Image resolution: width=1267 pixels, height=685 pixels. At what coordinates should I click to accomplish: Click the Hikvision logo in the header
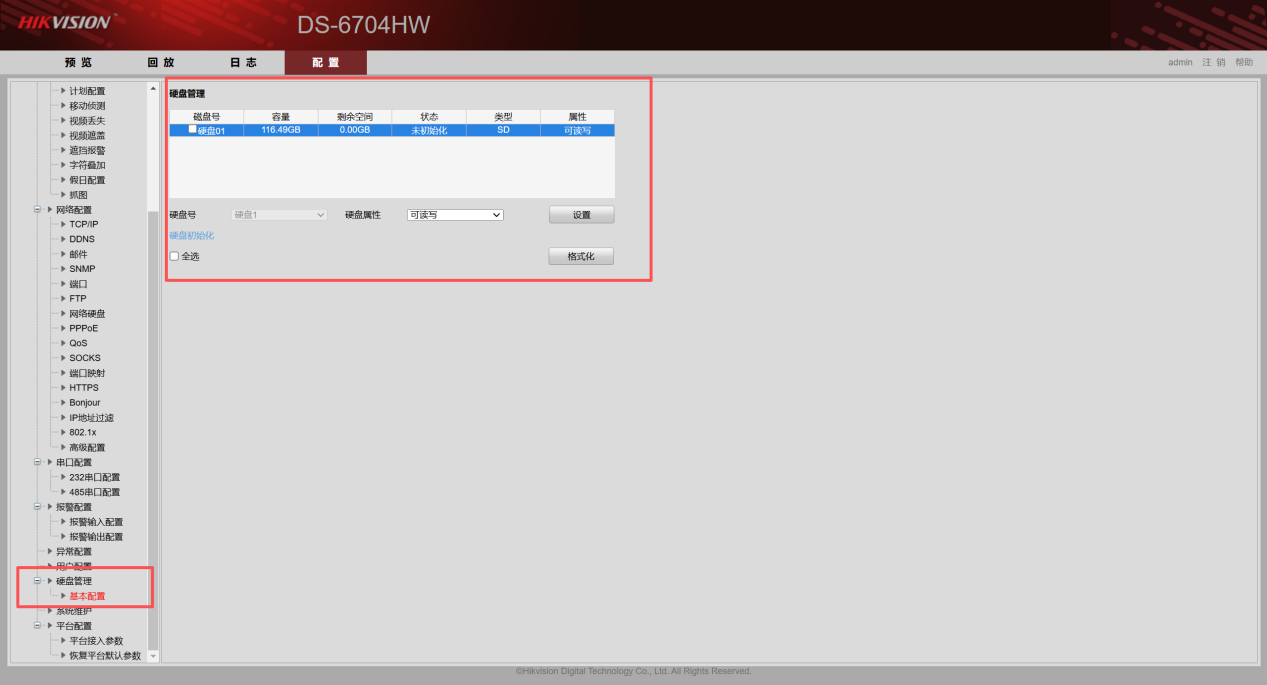click(x=66, y=21)
